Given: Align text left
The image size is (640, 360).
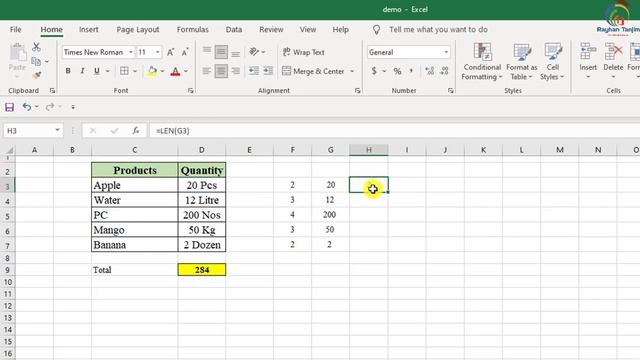Looking at the screenshot, I should [x=207, y=71].
